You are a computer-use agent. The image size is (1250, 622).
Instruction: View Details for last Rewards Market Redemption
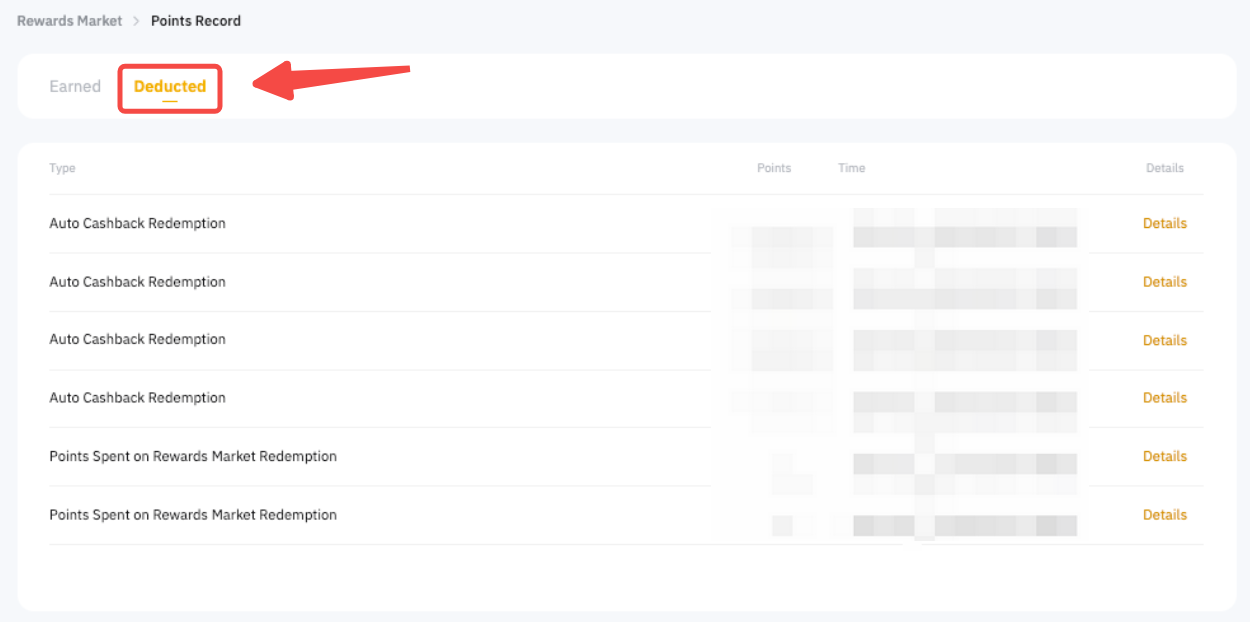coord(1164,515)
